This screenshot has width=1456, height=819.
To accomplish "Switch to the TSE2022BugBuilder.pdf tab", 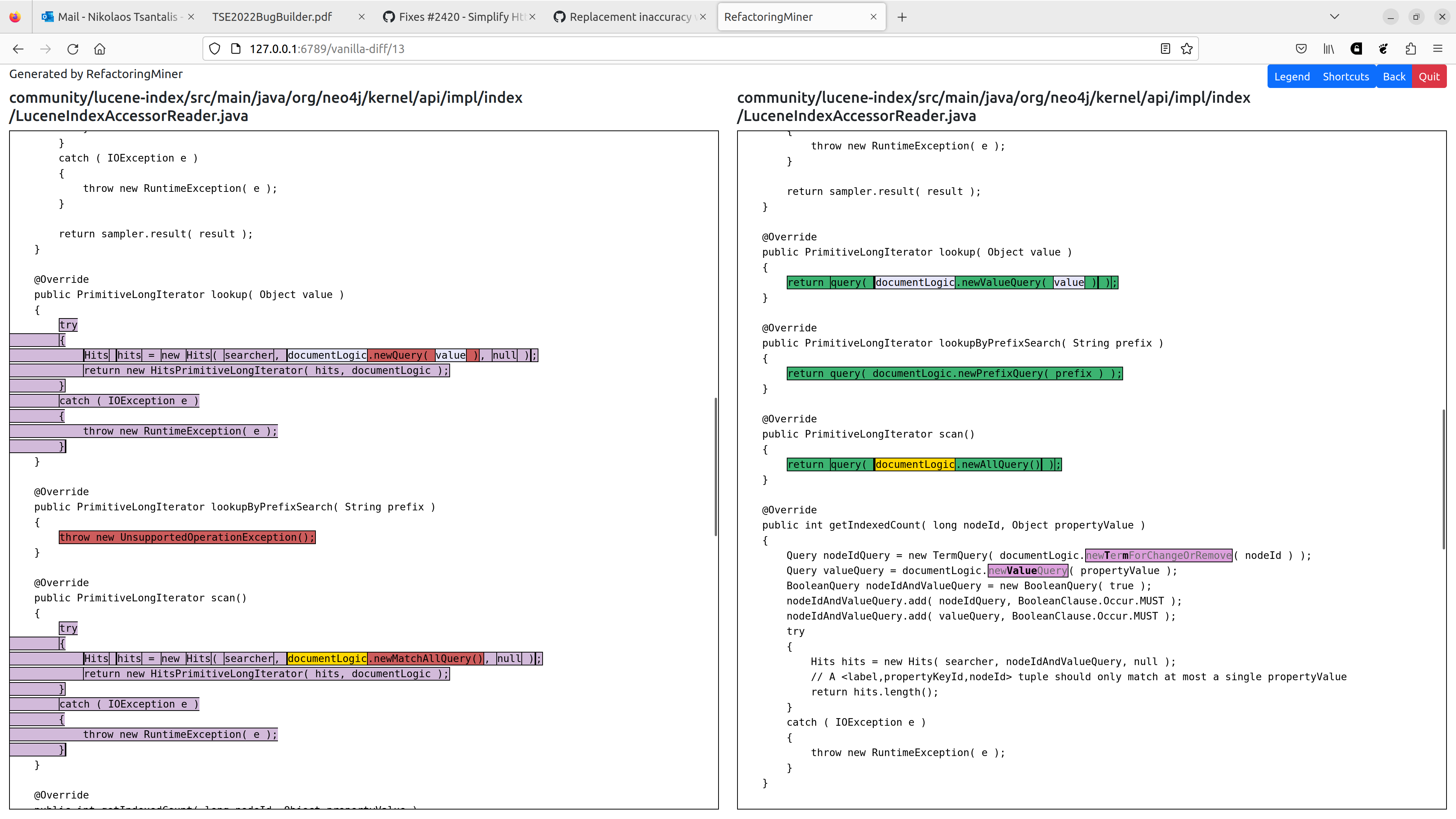I will pyautogui.click(x=271, y=17).
